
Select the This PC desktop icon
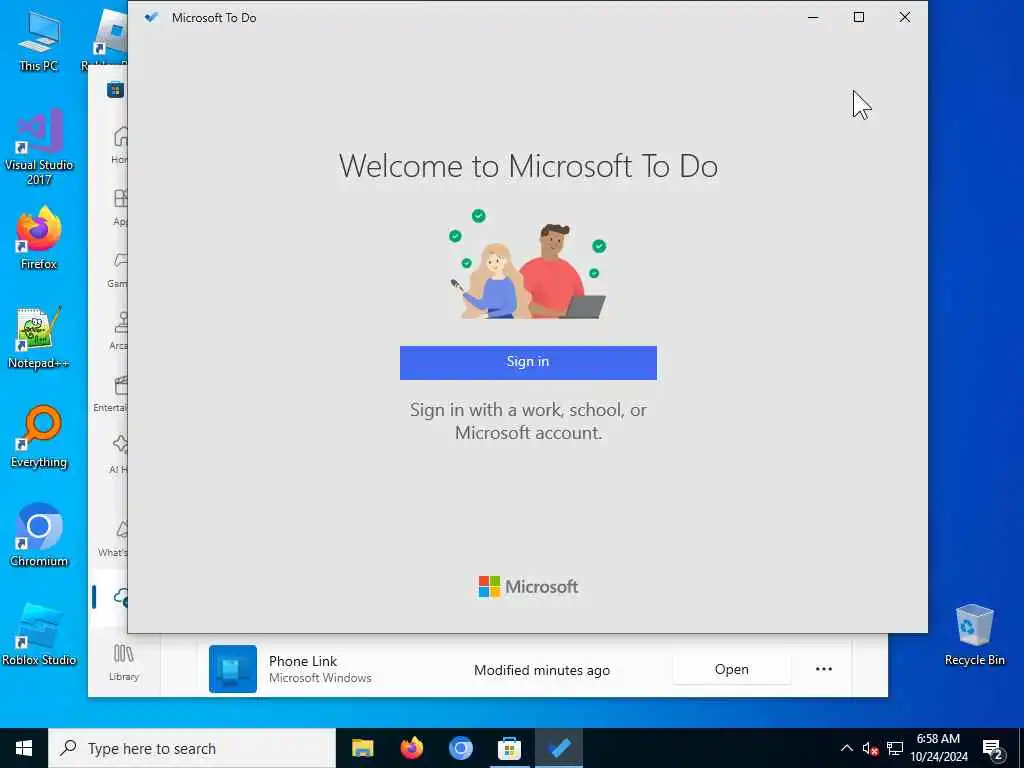point(39,41)
